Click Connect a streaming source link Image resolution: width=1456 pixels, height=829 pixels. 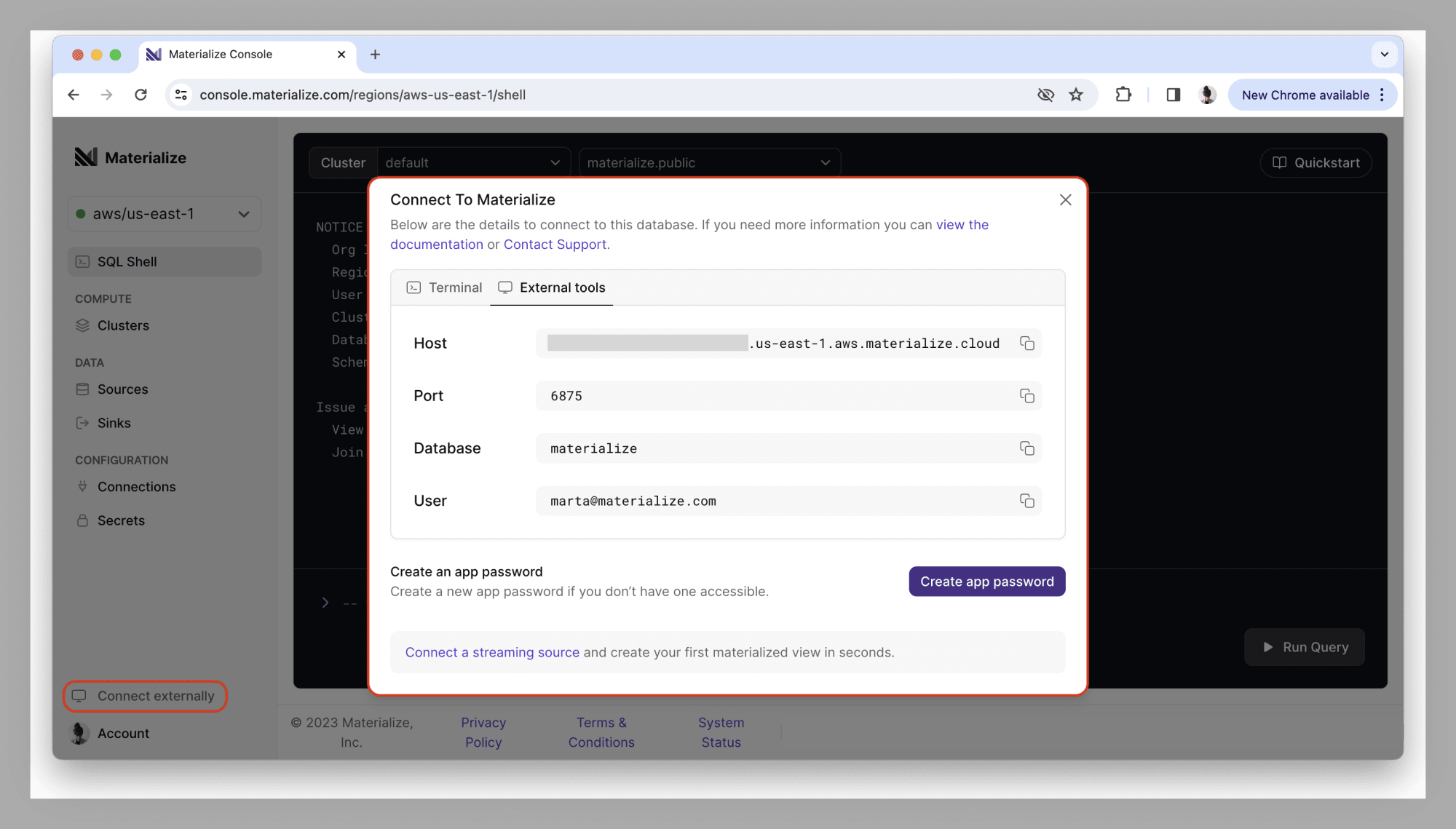coord(492,651)
